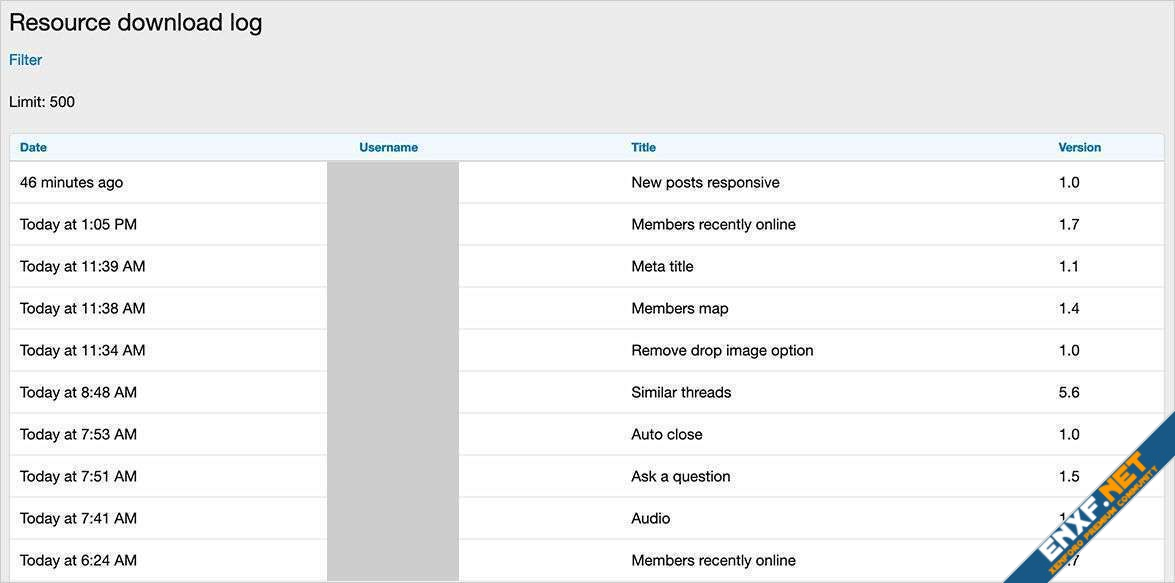This screenshot has width=1175, height=583.
Task: Select the "Audio" resource title
Action: pos(650,519)
